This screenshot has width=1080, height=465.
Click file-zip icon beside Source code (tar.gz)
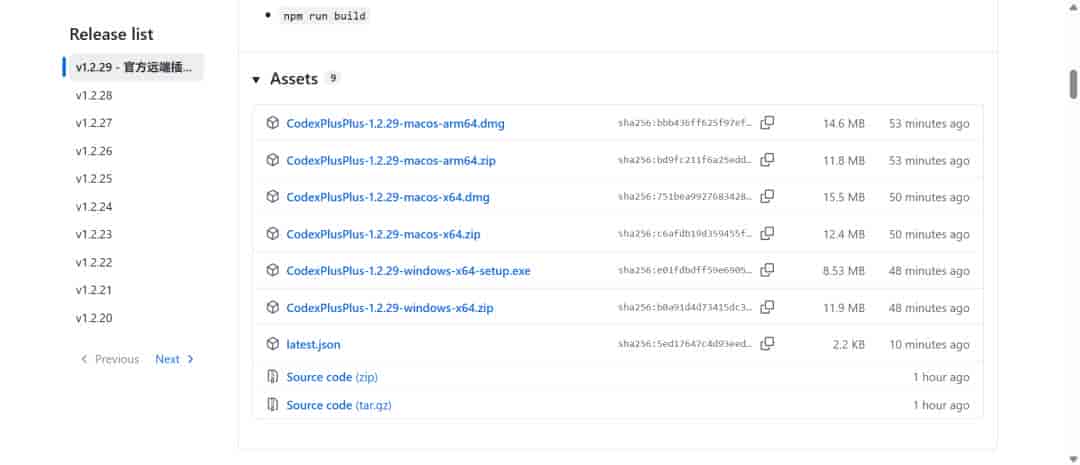point(273,405)
